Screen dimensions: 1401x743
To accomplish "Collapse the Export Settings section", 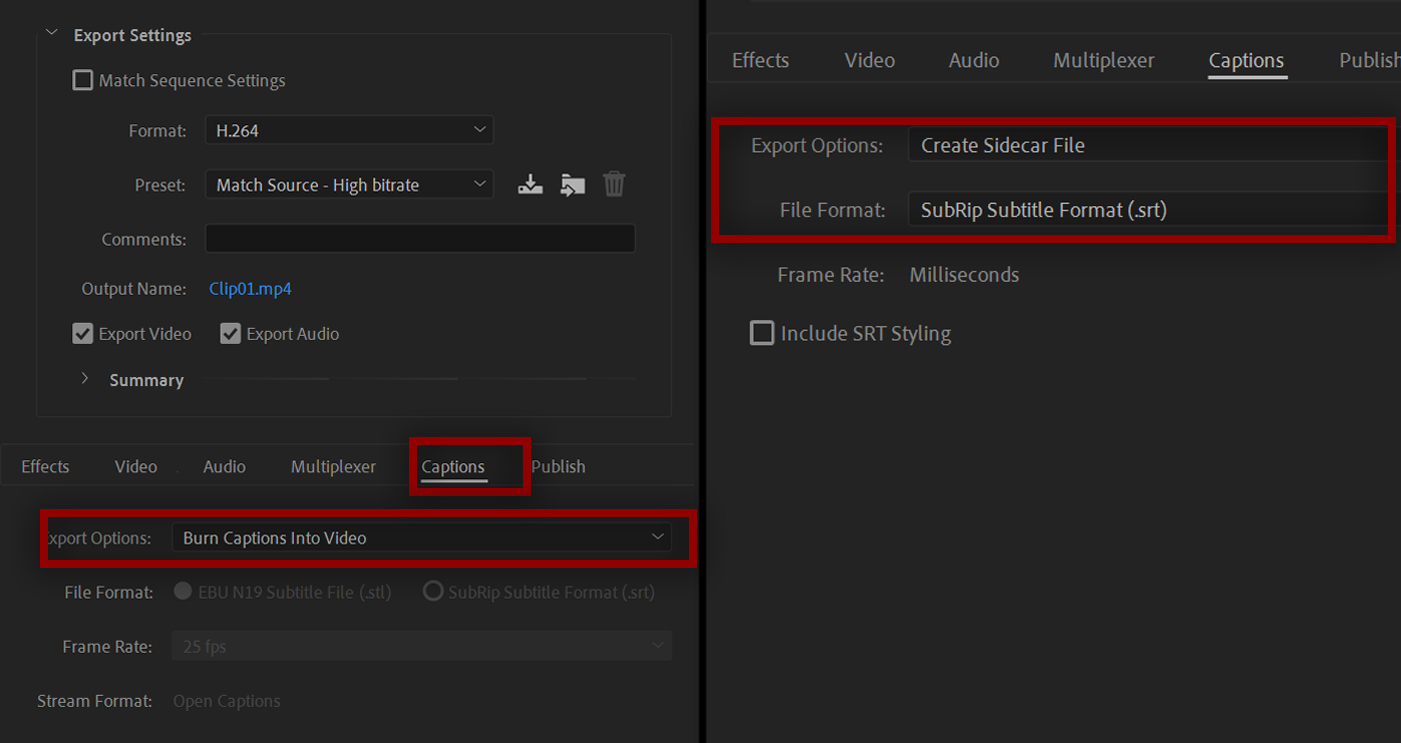I will pos(51,33).
